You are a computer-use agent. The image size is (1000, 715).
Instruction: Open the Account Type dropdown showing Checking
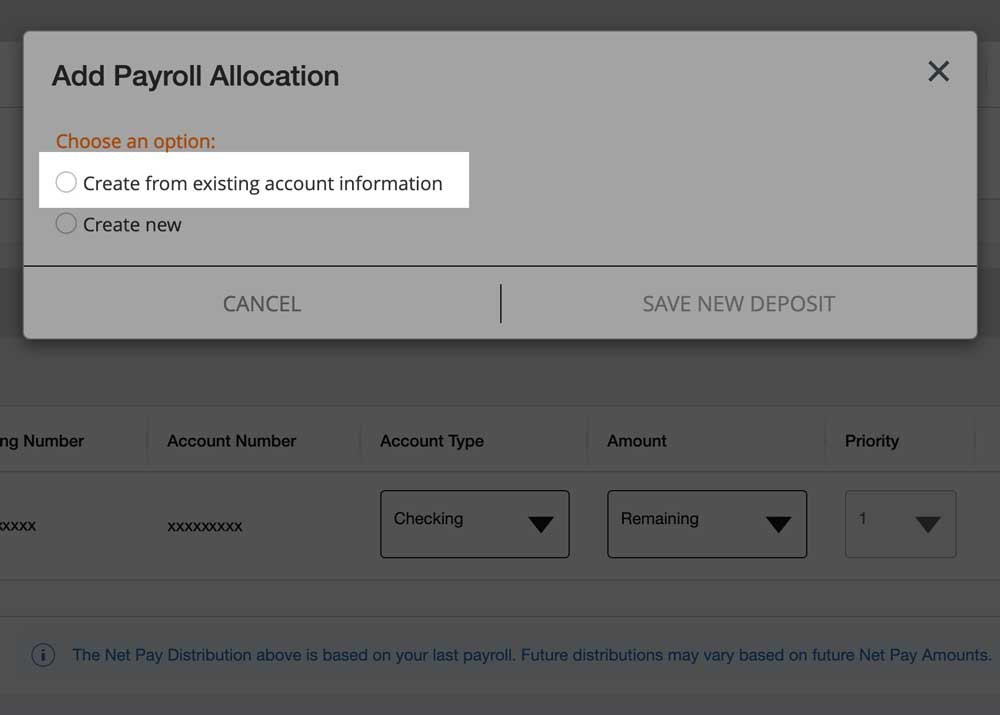(x=474, y=523)
